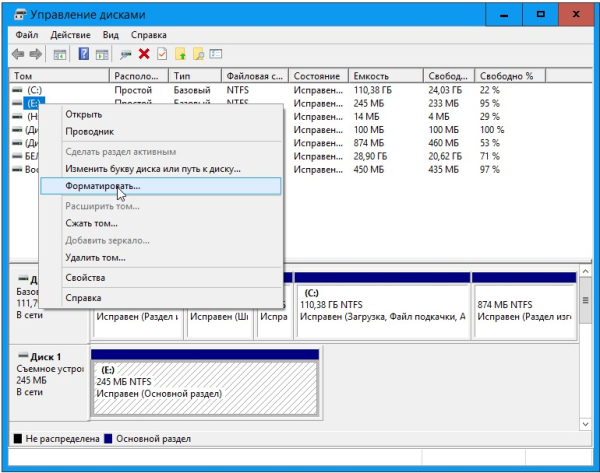Click the scroll up arrow in disk pane
The height and width of the screenshot is (473, 600).
(x=585, y=271)
